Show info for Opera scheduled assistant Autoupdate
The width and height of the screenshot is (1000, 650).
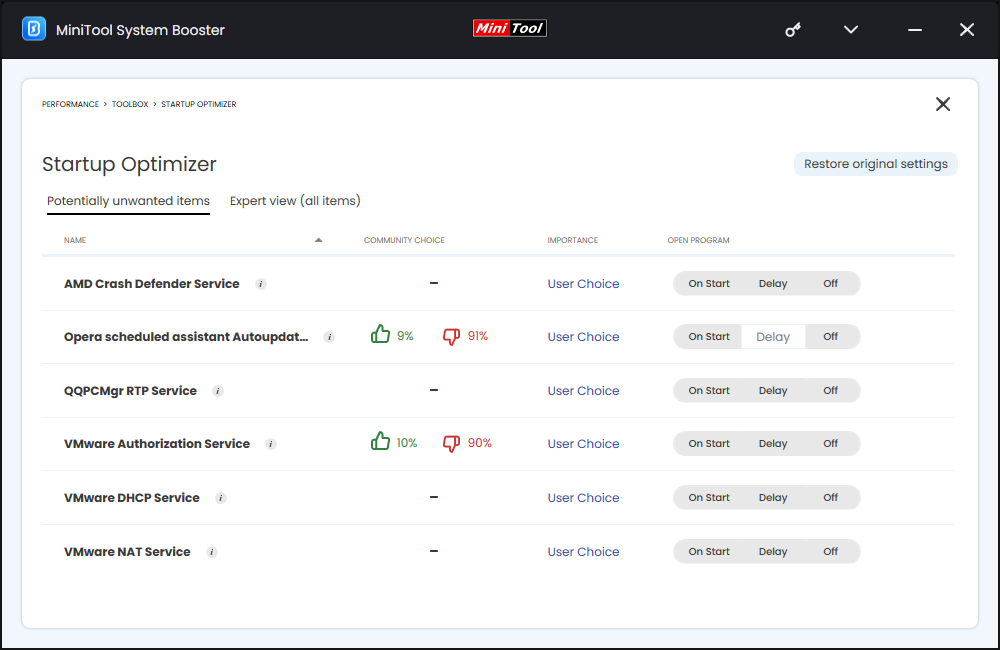click(329, 337)
